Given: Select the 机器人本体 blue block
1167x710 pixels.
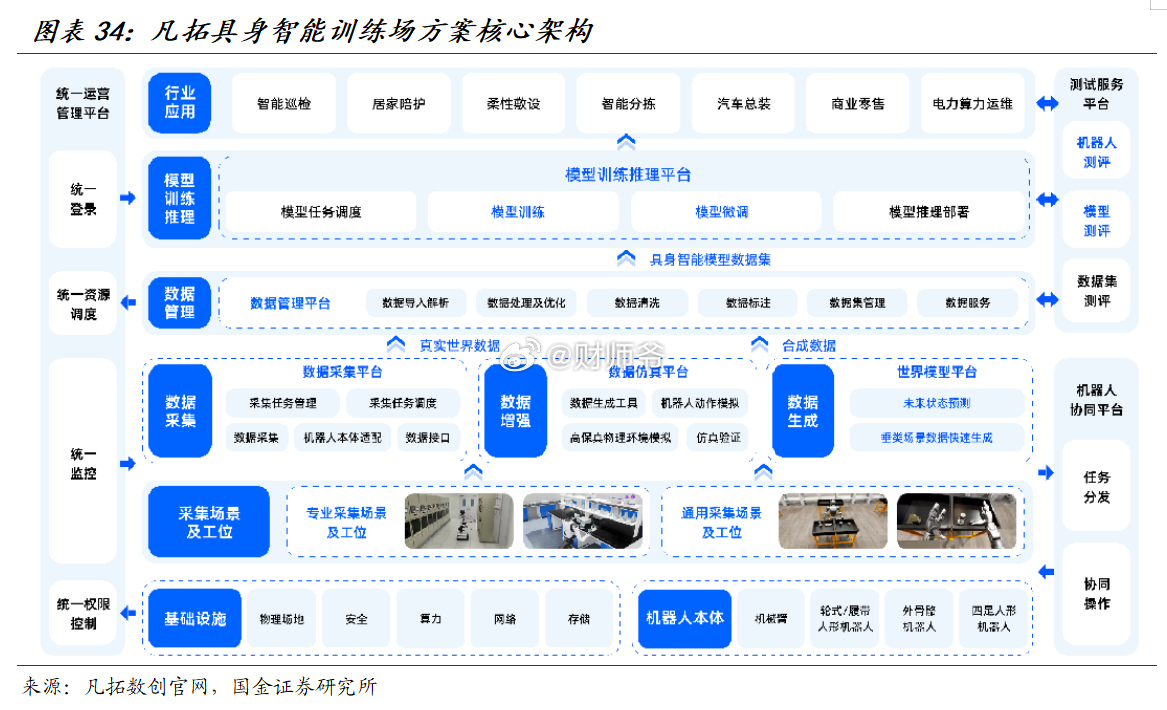Looking at the screenshot, I should 685,618.
